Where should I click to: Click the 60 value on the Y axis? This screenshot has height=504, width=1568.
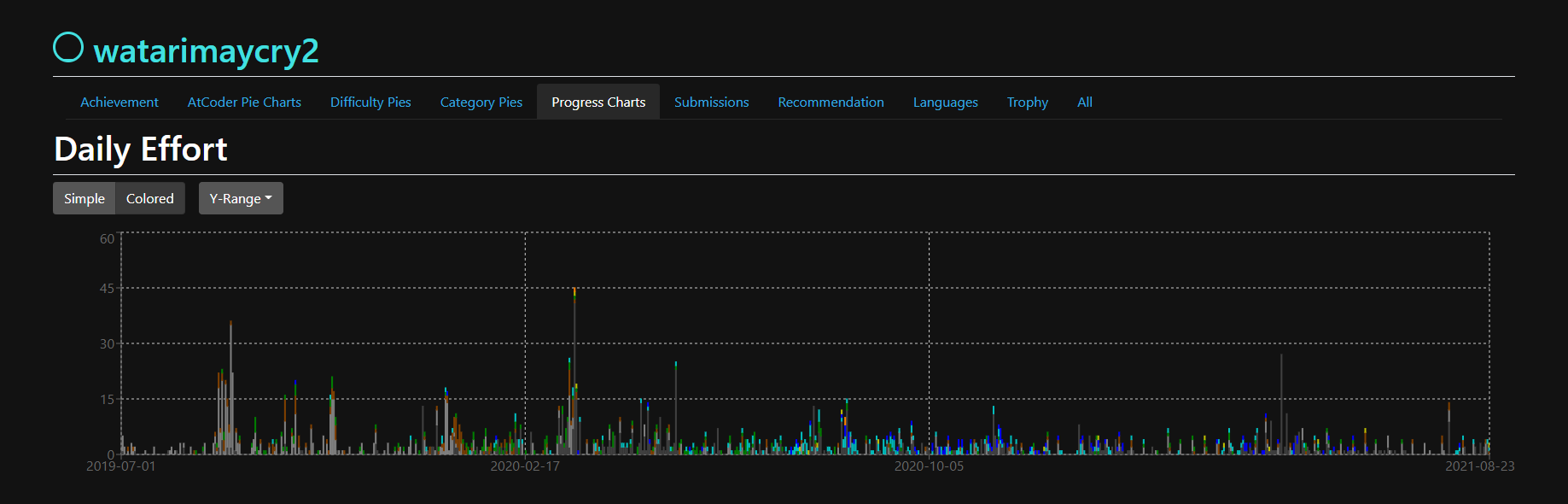[x=107, y=239]
